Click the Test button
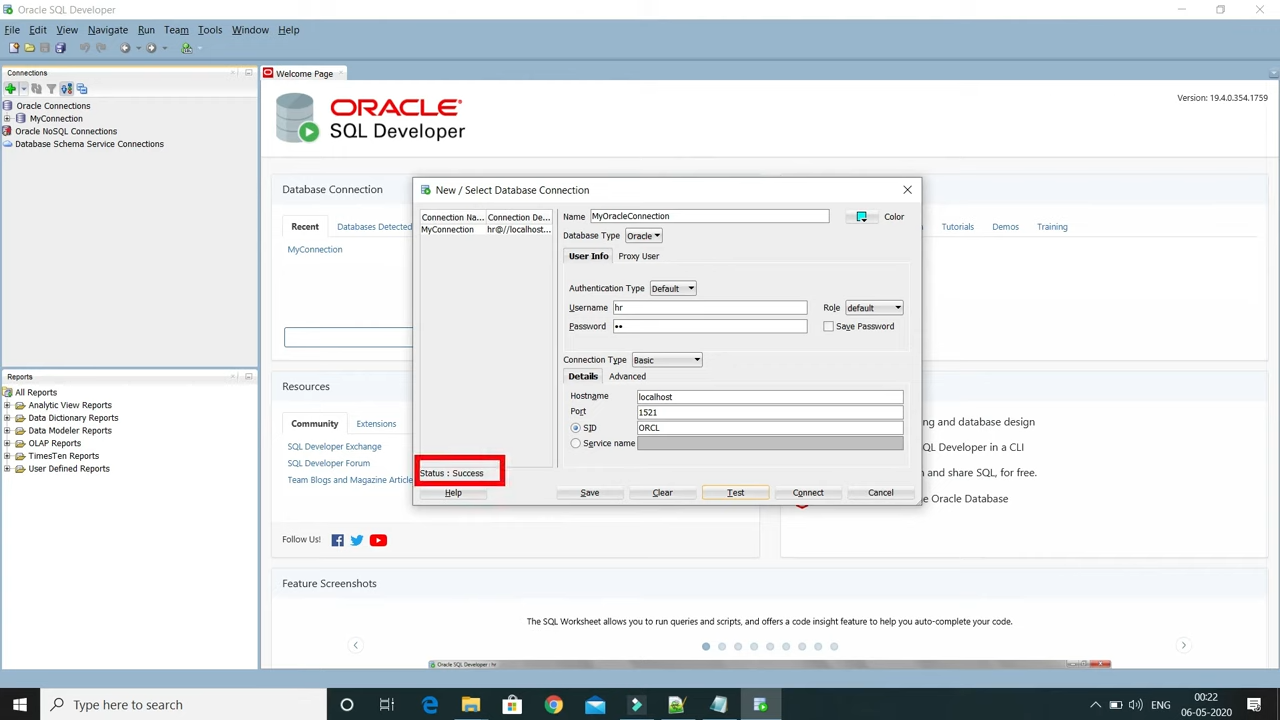This screenshot has height=720, width=1280. [x=735, y=493]
